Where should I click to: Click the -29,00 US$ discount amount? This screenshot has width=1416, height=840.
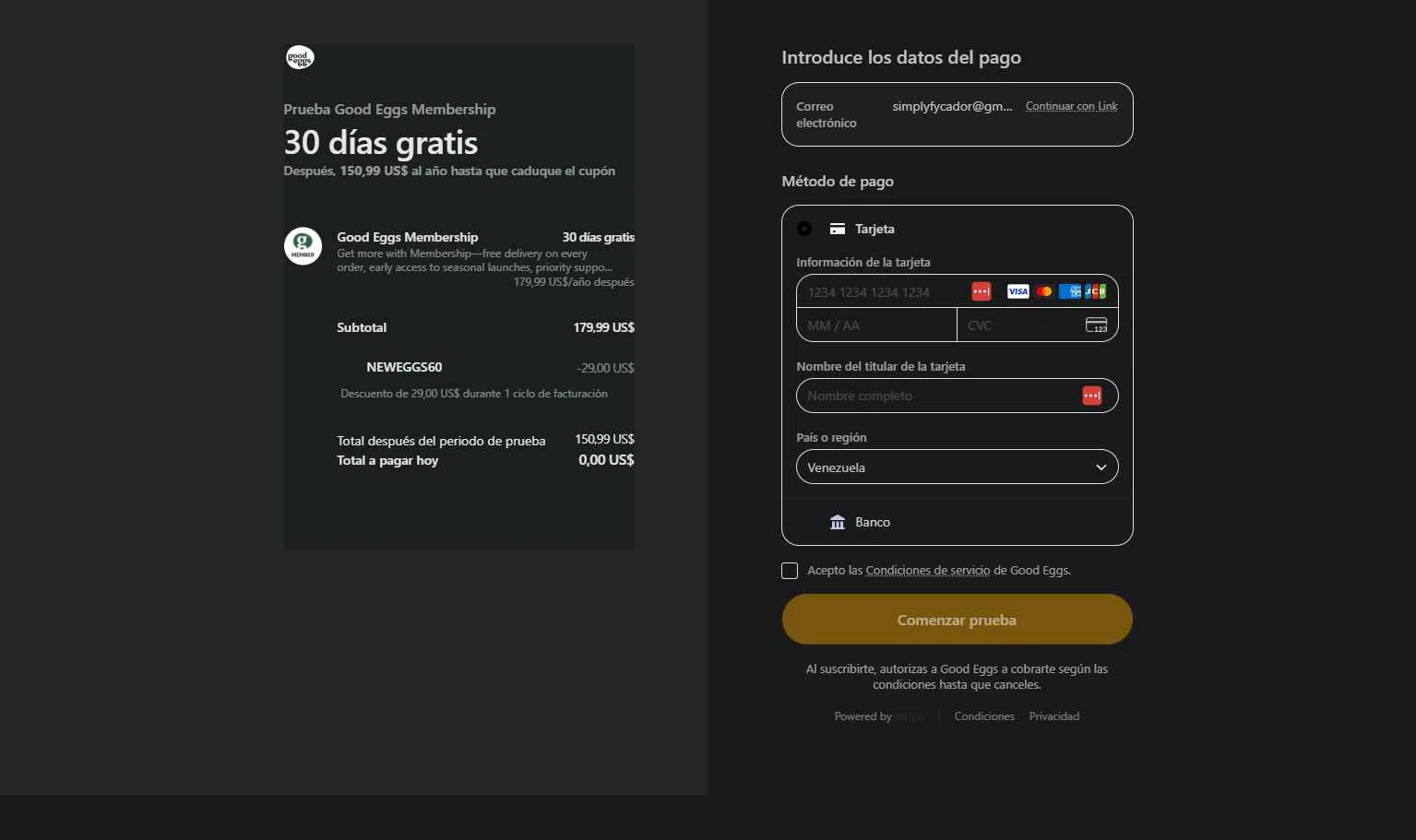(605, 368)
